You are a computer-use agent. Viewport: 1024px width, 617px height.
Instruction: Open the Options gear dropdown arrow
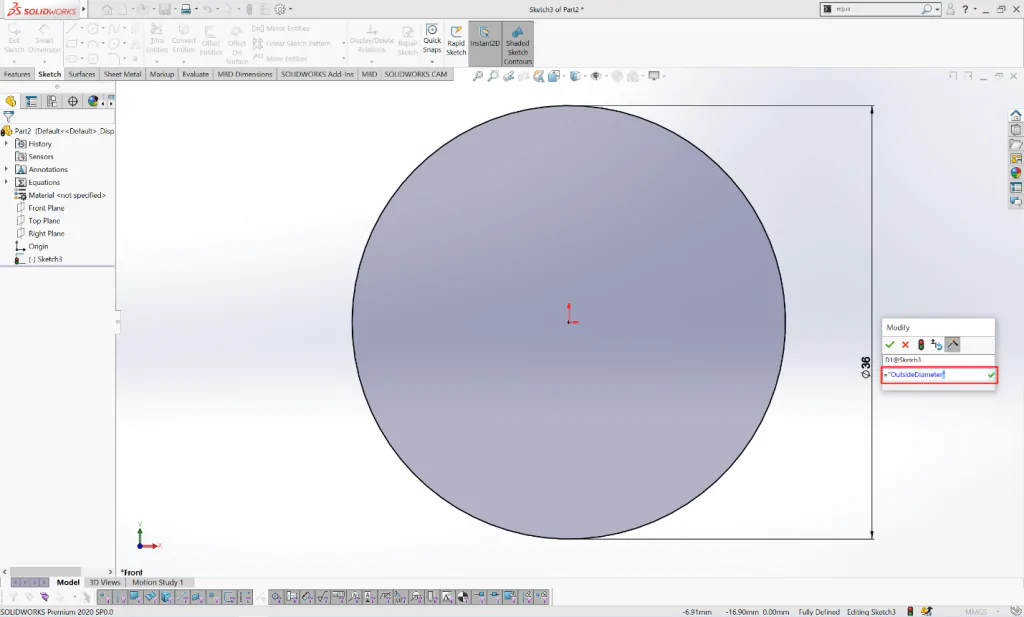pos(291,9)
